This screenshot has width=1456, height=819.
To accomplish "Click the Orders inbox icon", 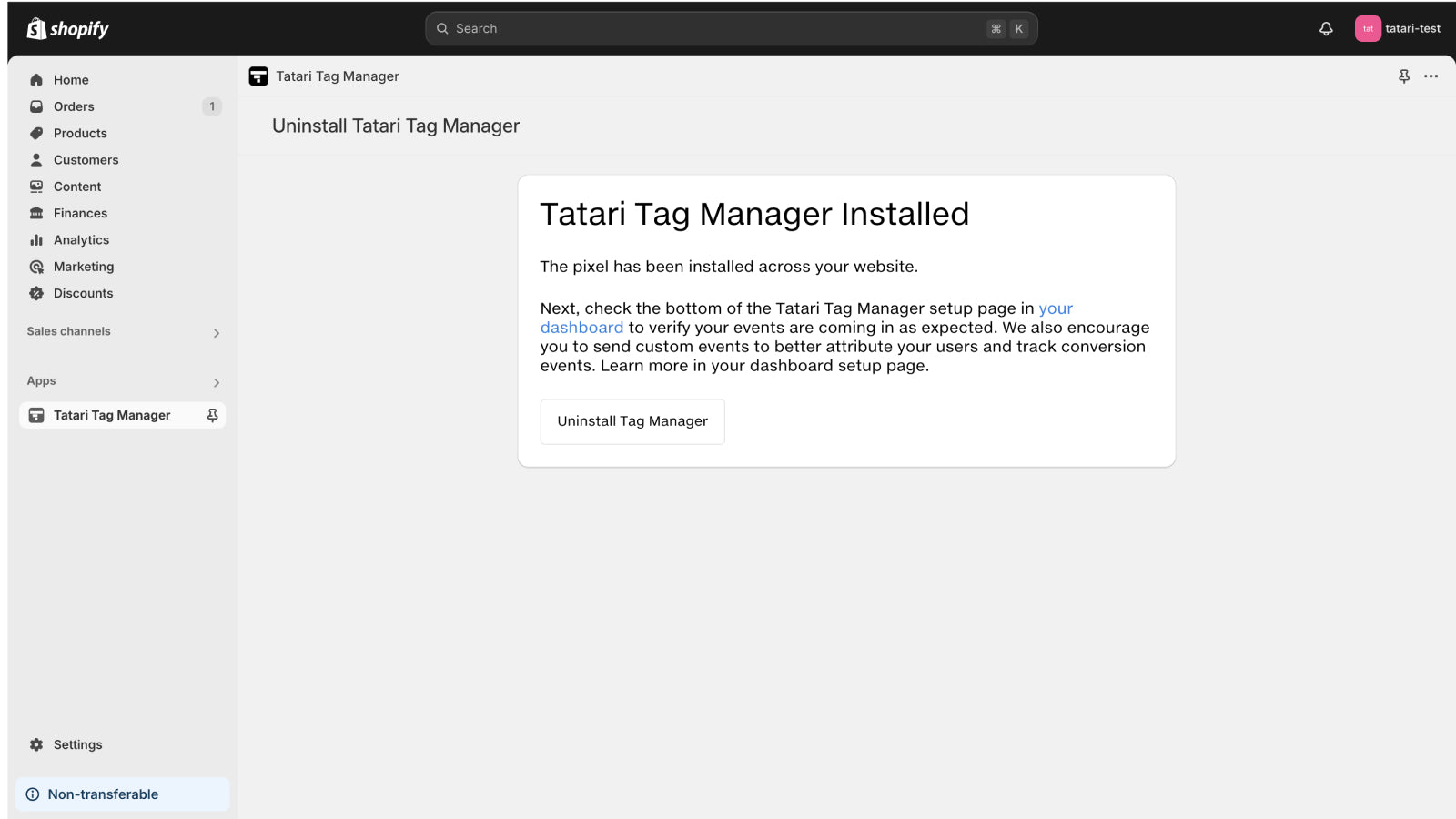I will tap(36, 106).
